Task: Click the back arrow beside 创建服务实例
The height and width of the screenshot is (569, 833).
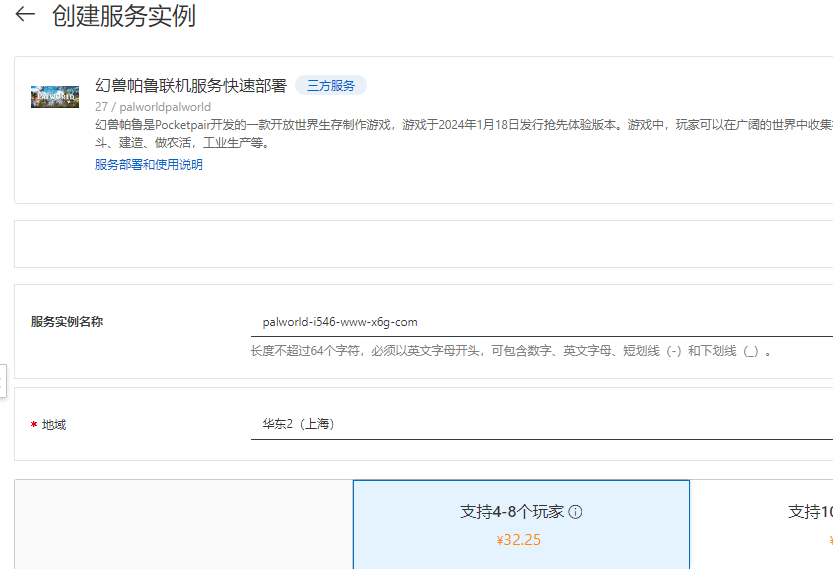Action: (x=25, y=15)
